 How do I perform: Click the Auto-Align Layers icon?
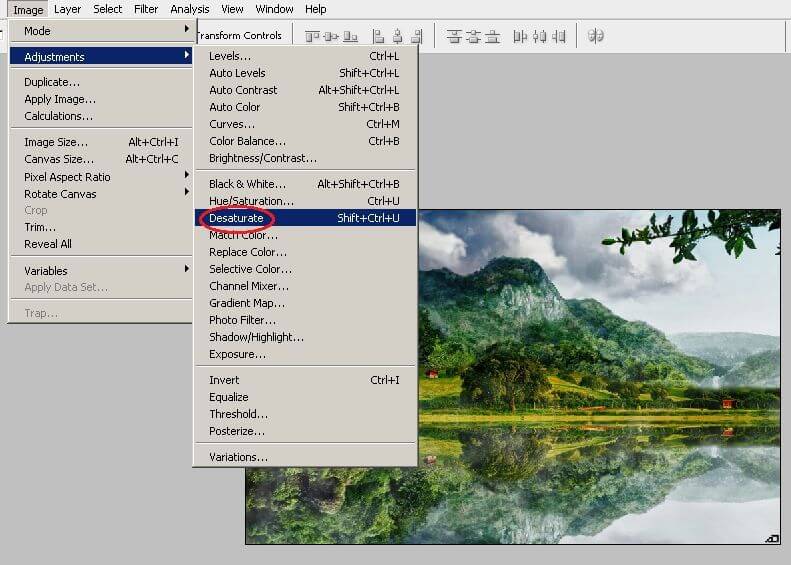(x=596, y=36)
